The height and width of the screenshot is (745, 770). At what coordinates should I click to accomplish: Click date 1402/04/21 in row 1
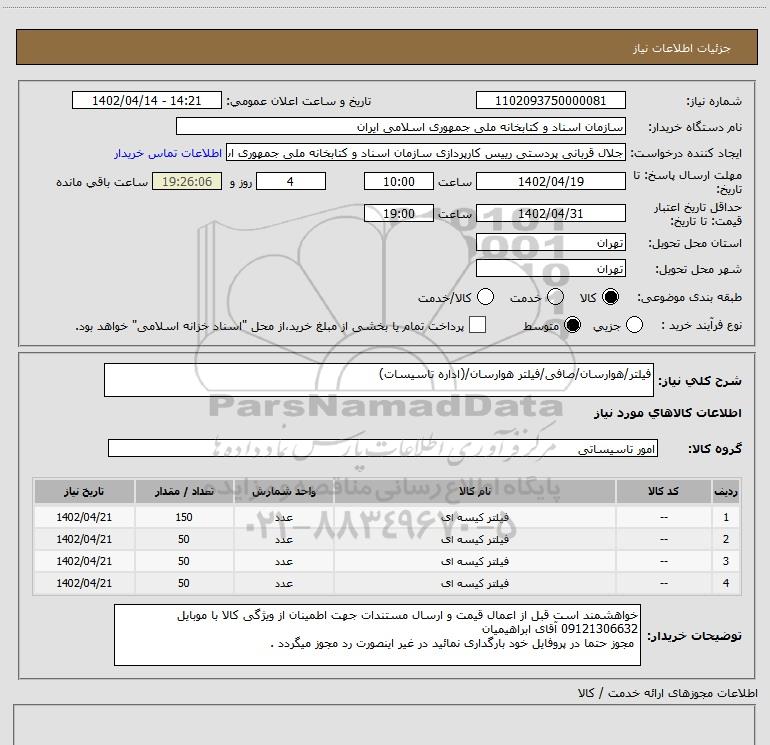(84, 517)
